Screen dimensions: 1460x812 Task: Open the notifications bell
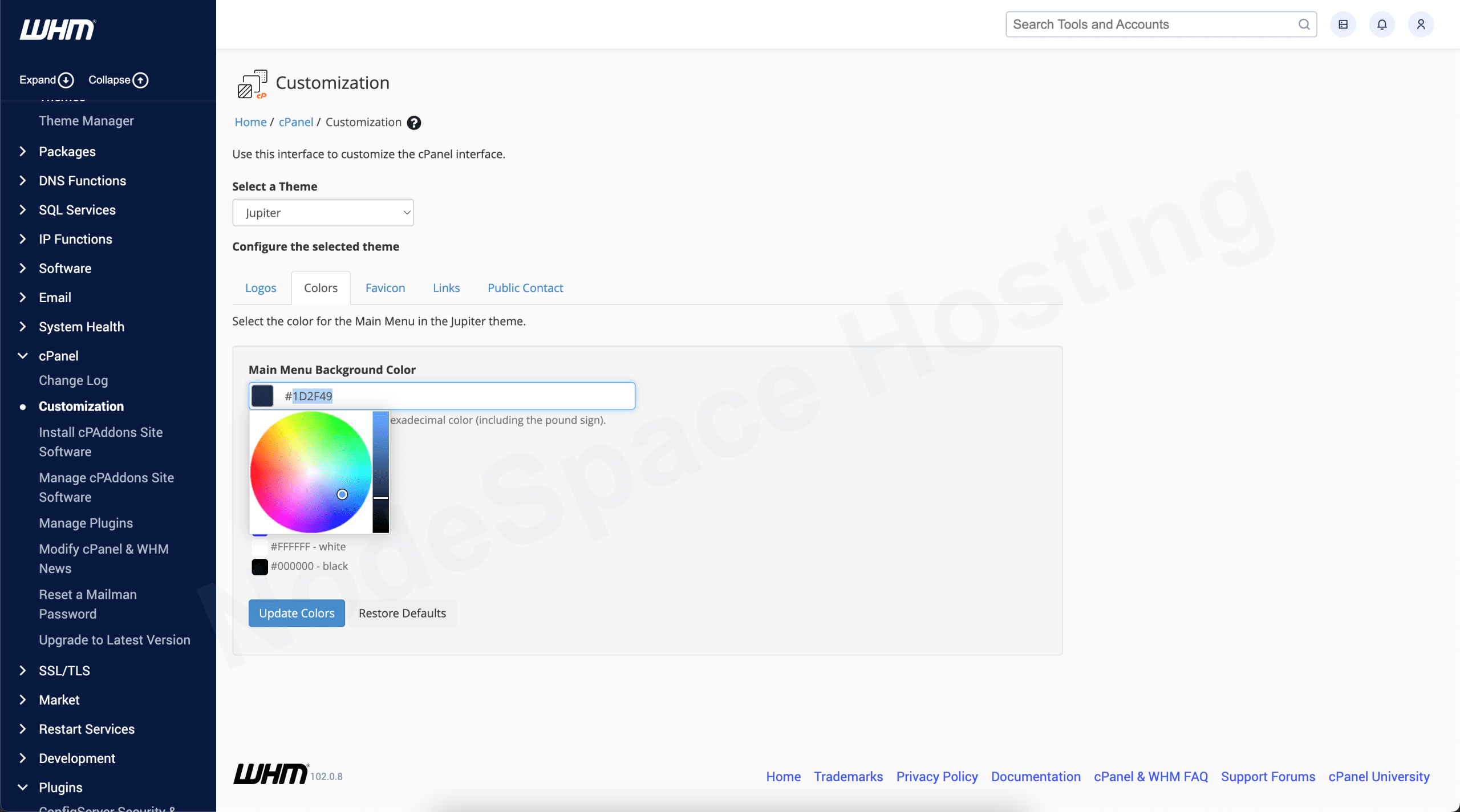click(x=1382, y=25)
